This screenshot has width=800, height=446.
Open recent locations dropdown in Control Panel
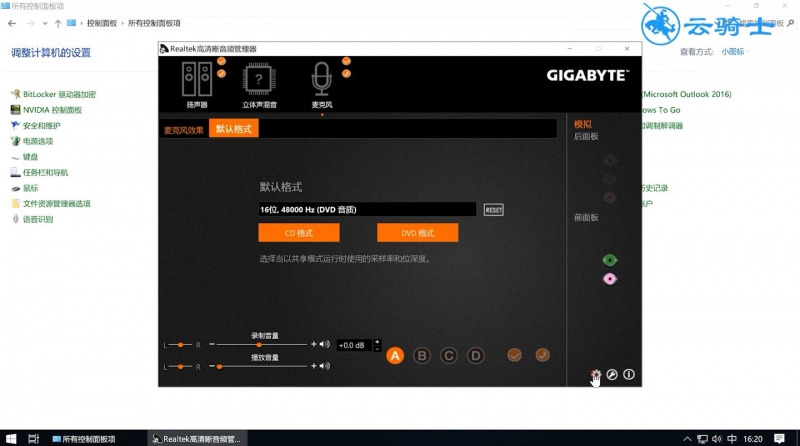coord(45,23)
